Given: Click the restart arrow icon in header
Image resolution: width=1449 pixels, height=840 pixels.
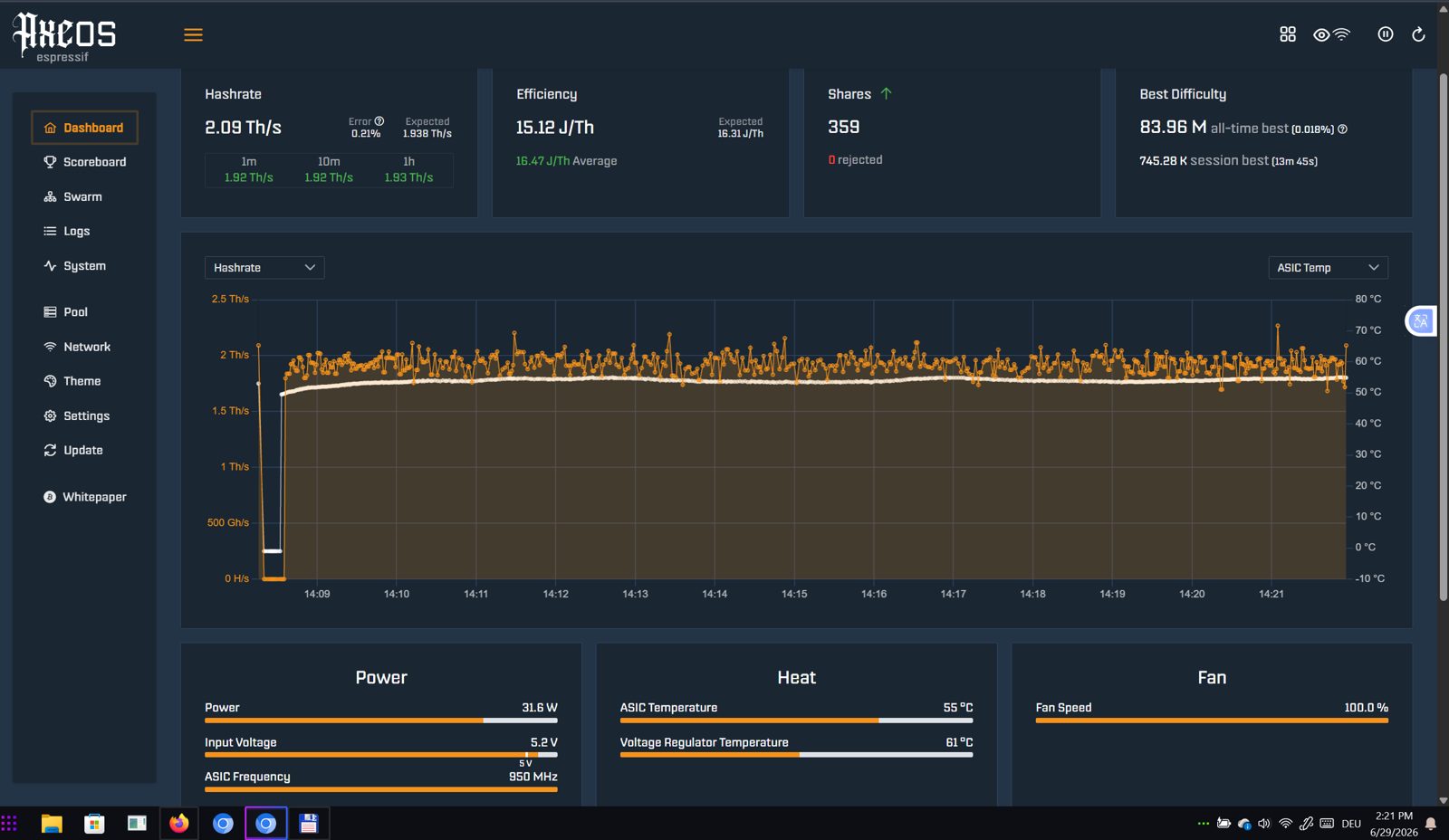Looking at the screenshot, I should pos(1418,34).
